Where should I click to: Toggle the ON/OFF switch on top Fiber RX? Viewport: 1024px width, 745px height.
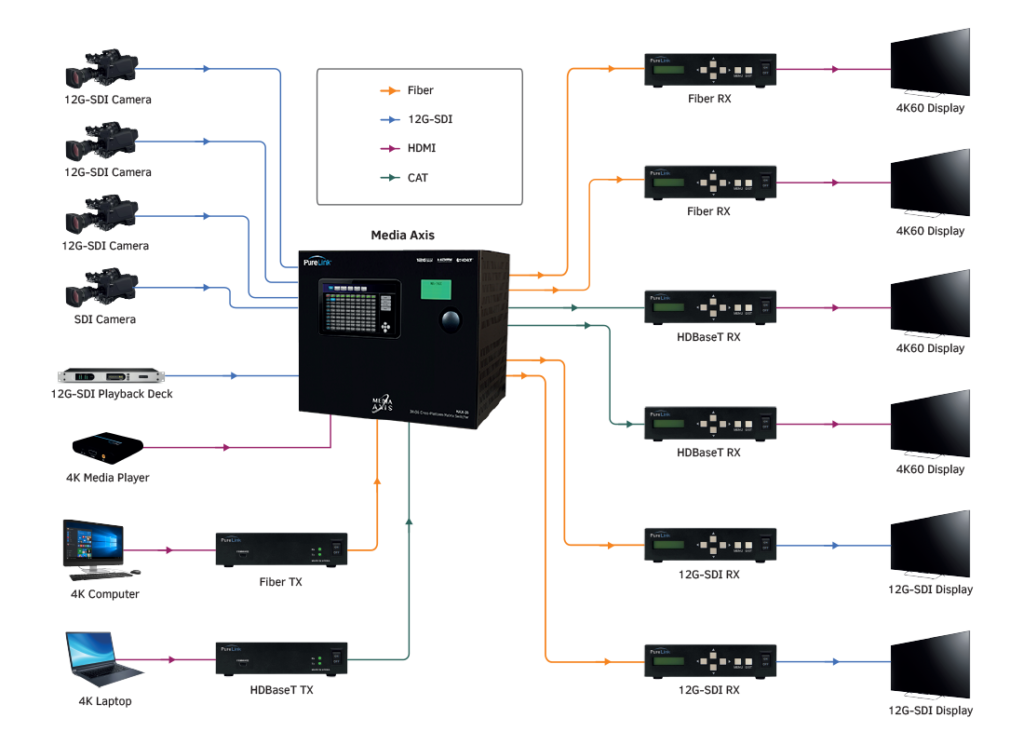(x=765, y=70)
